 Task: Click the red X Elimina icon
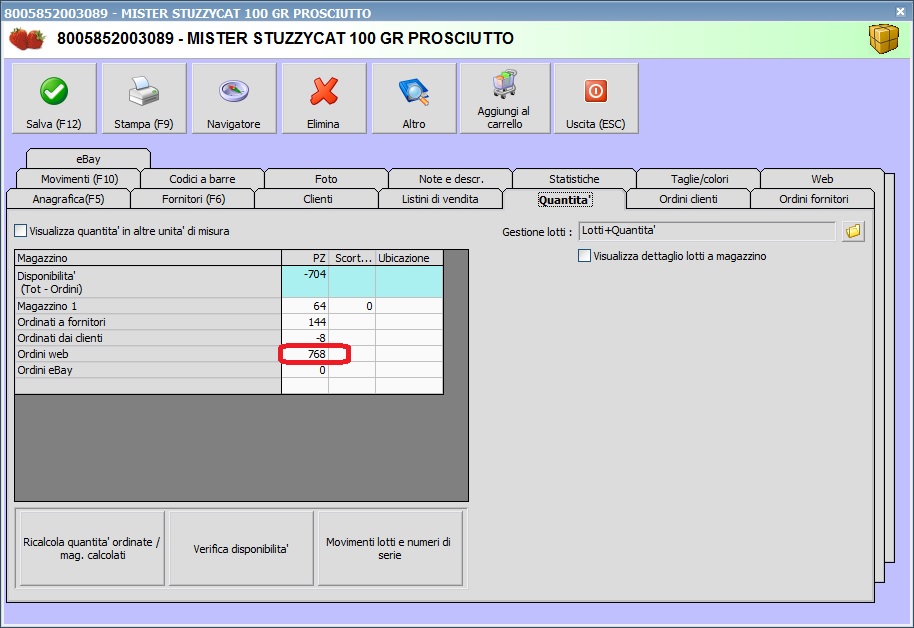click(324, 92)
